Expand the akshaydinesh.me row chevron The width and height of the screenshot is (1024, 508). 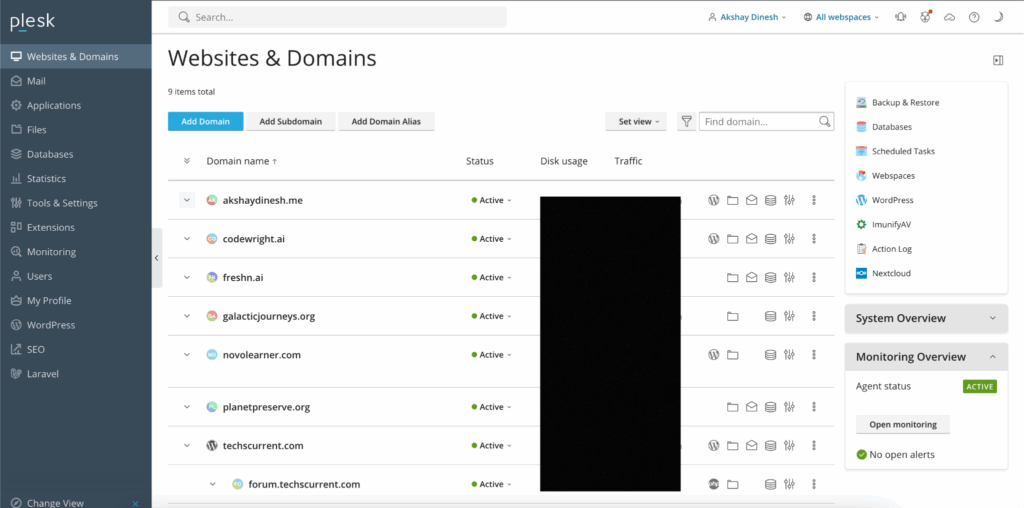click(x=187, y=200)
